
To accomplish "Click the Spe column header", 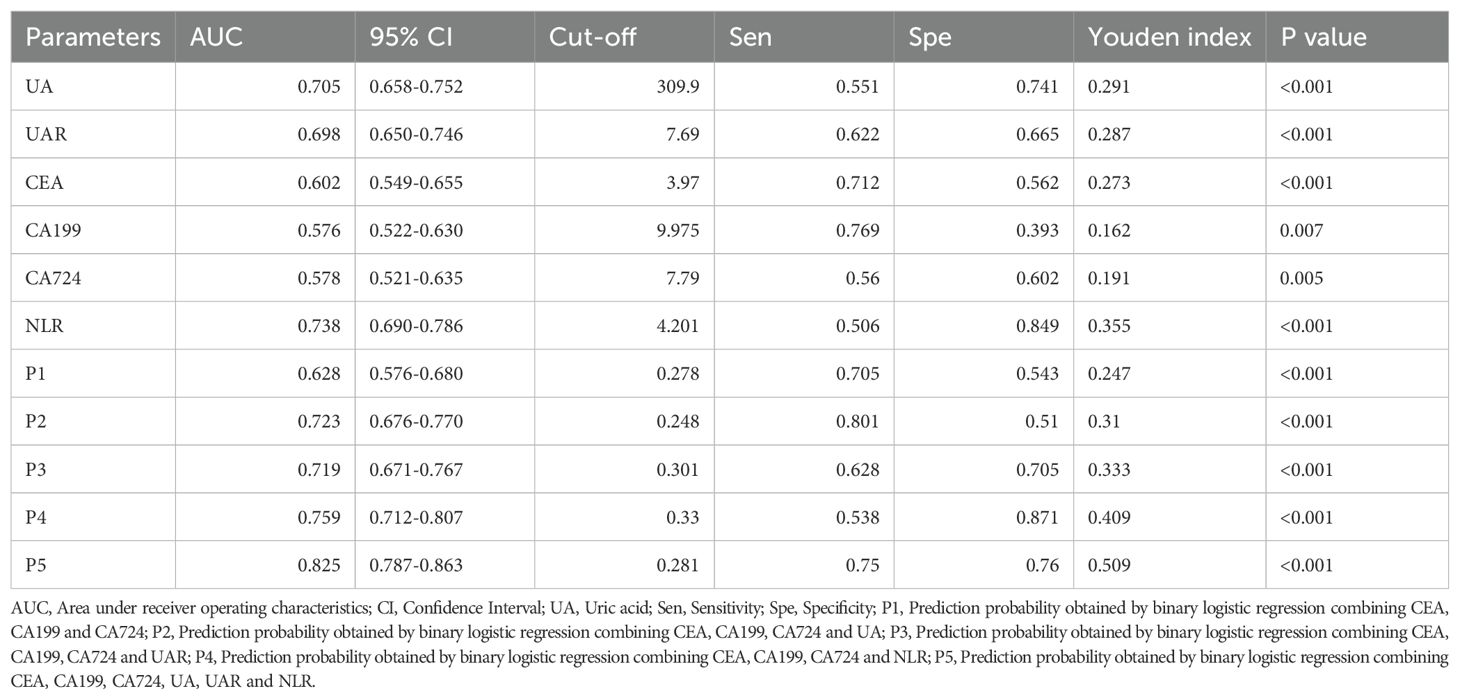I will 929,38.
